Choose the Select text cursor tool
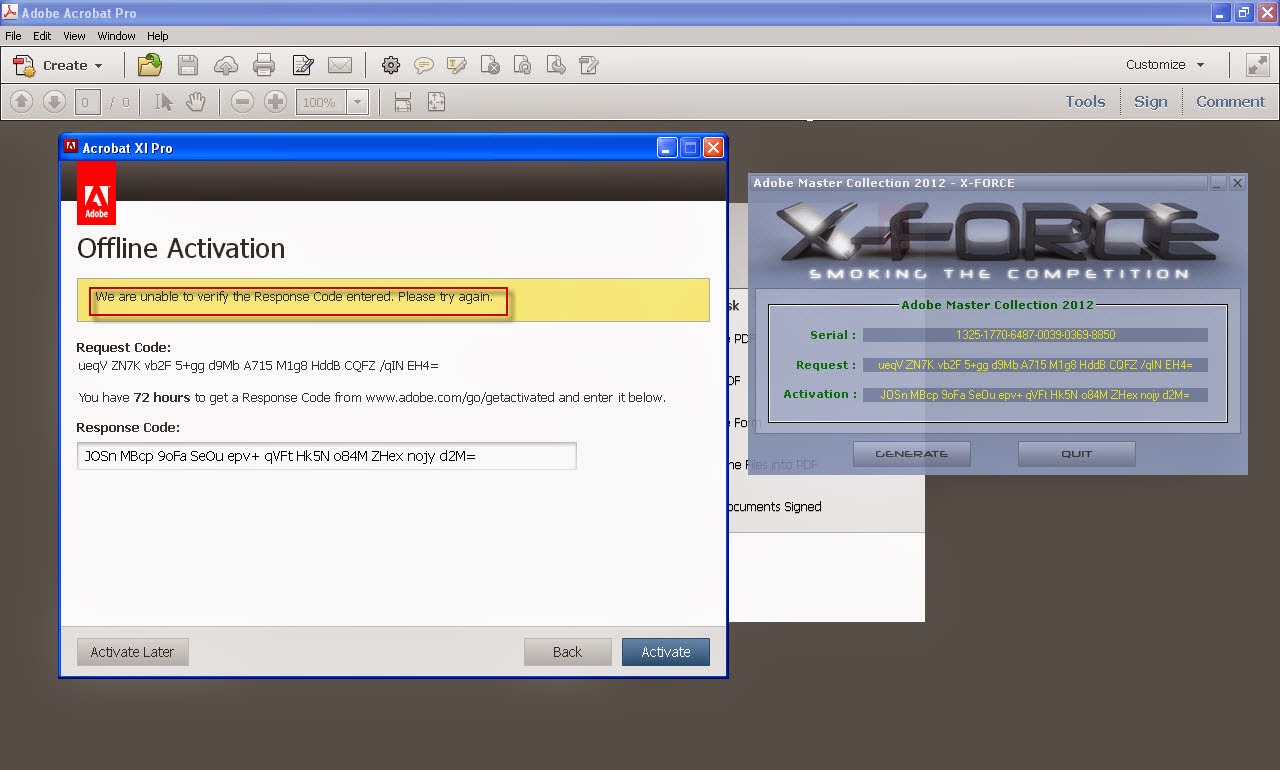The width and height of the screenshot is (1280, 770). pos(165,101)
